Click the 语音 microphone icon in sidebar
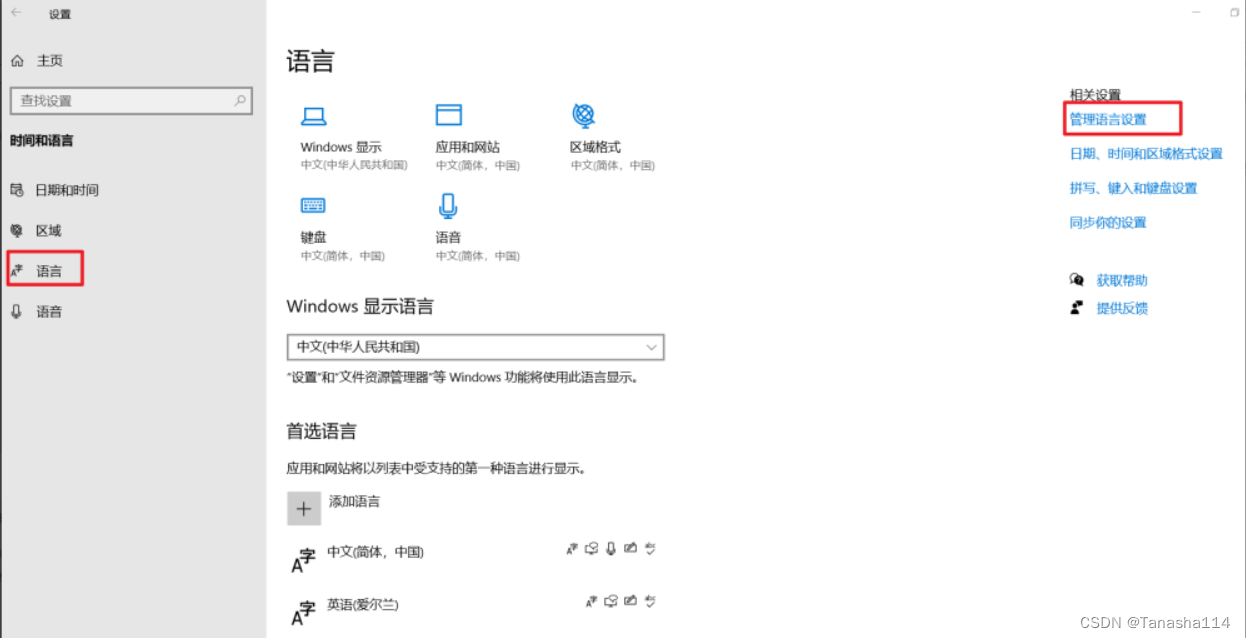The height and width of the screenshot is (638, 1246). pyautogui.click(x=16, y=312)
